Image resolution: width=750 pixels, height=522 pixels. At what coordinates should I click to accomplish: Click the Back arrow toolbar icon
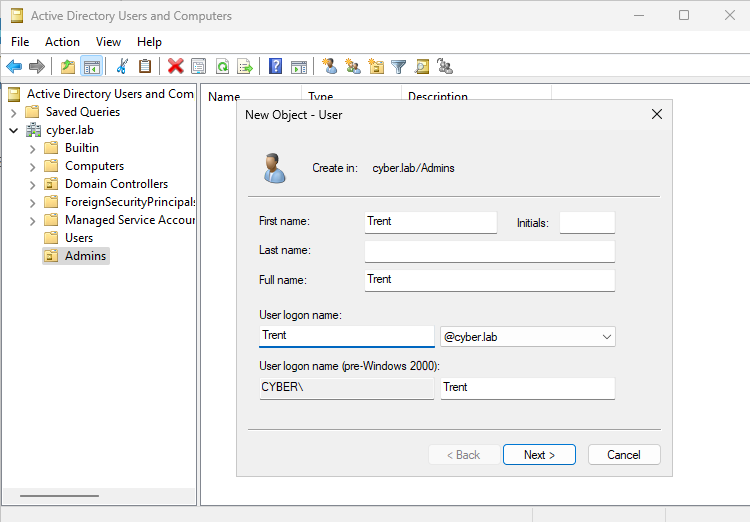(14, 67)
